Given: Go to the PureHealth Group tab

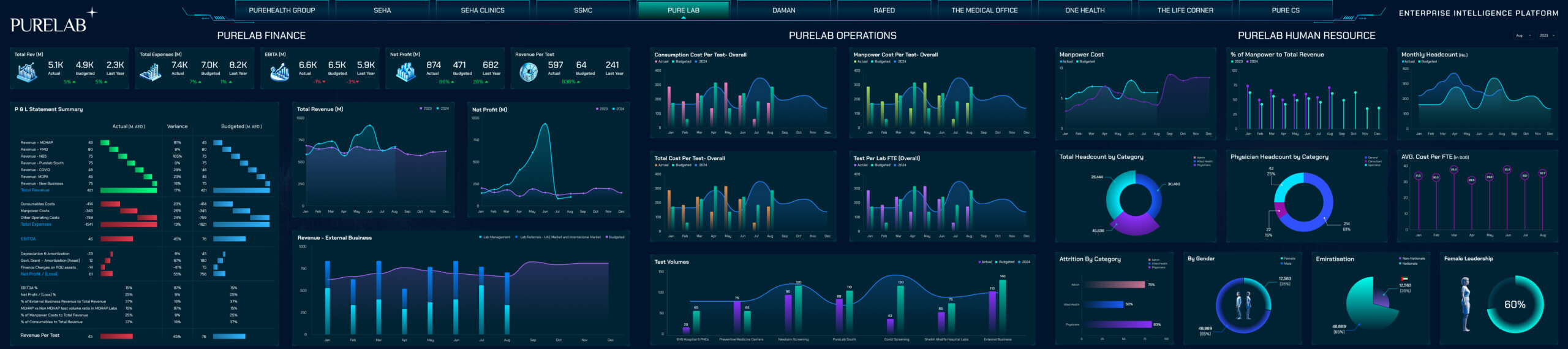Looking at the screenshot, I should (x=282, y=10).
